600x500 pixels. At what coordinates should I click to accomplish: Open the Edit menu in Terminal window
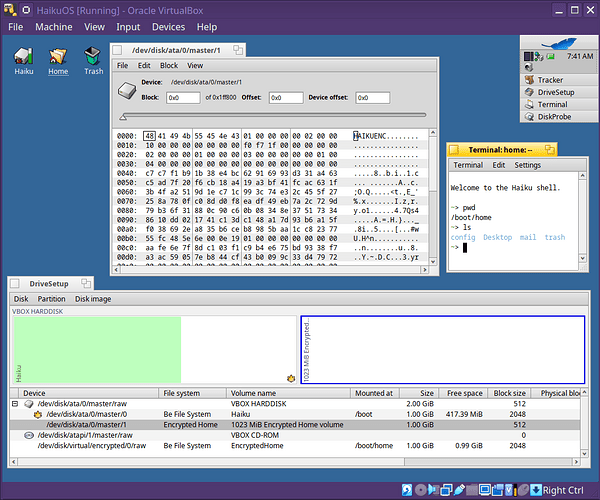click(499, 165)
